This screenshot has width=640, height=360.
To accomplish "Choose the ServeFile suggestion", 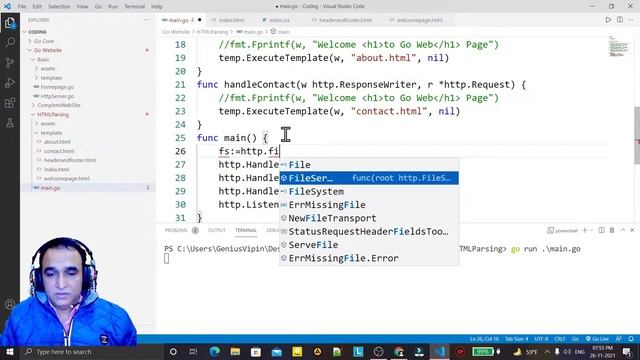I will [x=369, y=245].
